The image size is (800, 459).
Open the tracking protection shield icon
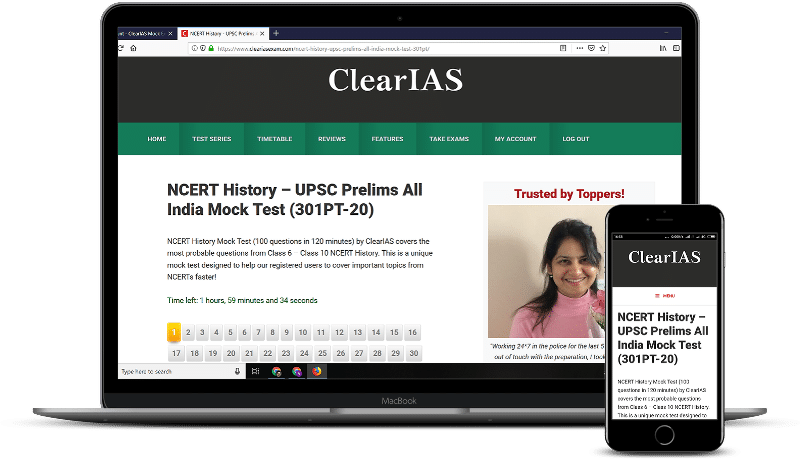click(x=203, y=48)
